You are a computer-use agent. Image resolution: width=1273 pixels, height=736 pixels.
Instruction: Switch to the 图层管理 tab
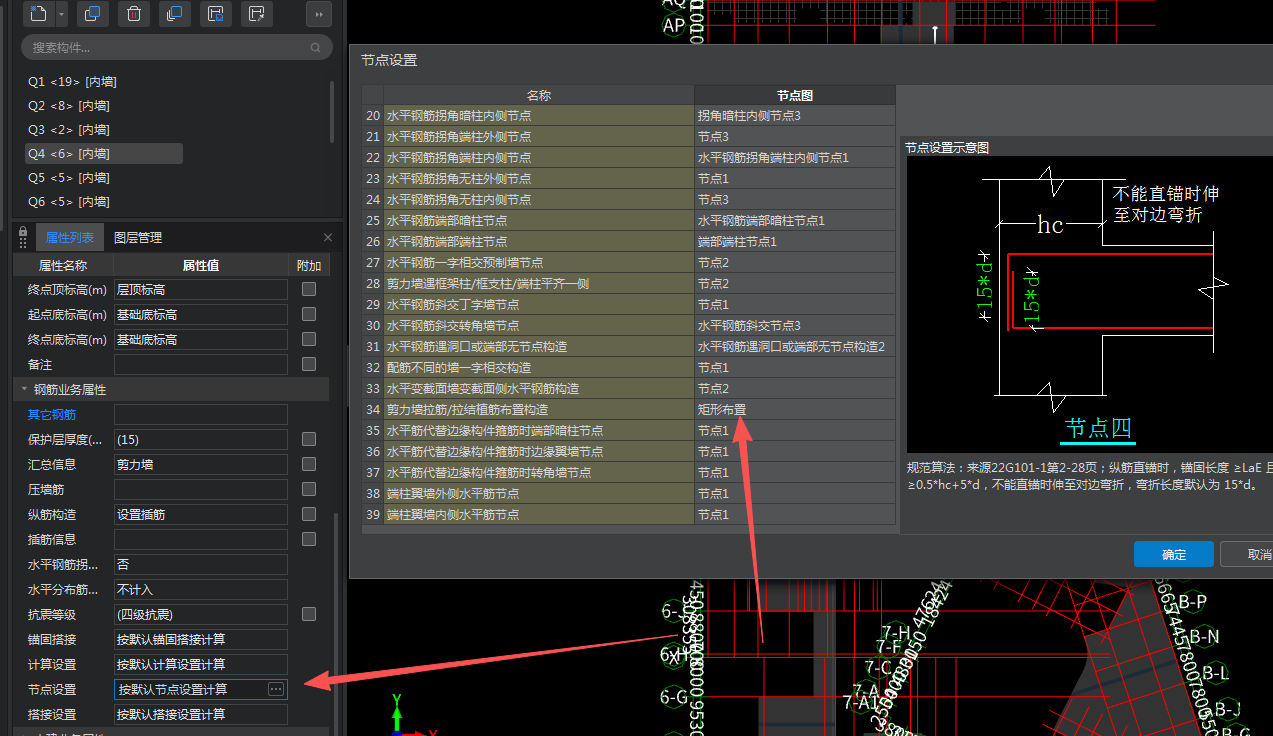pyautogui.click(x=138, y=238)
